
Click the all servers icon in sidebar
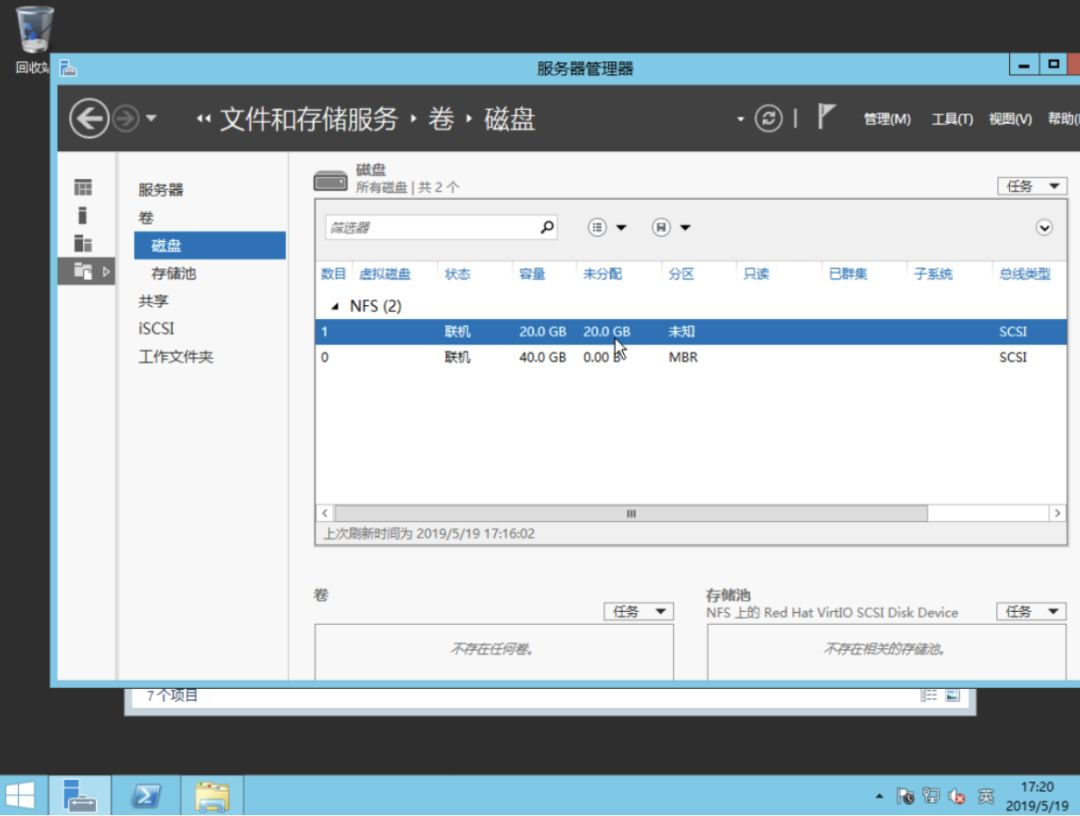tap(85, 241)
